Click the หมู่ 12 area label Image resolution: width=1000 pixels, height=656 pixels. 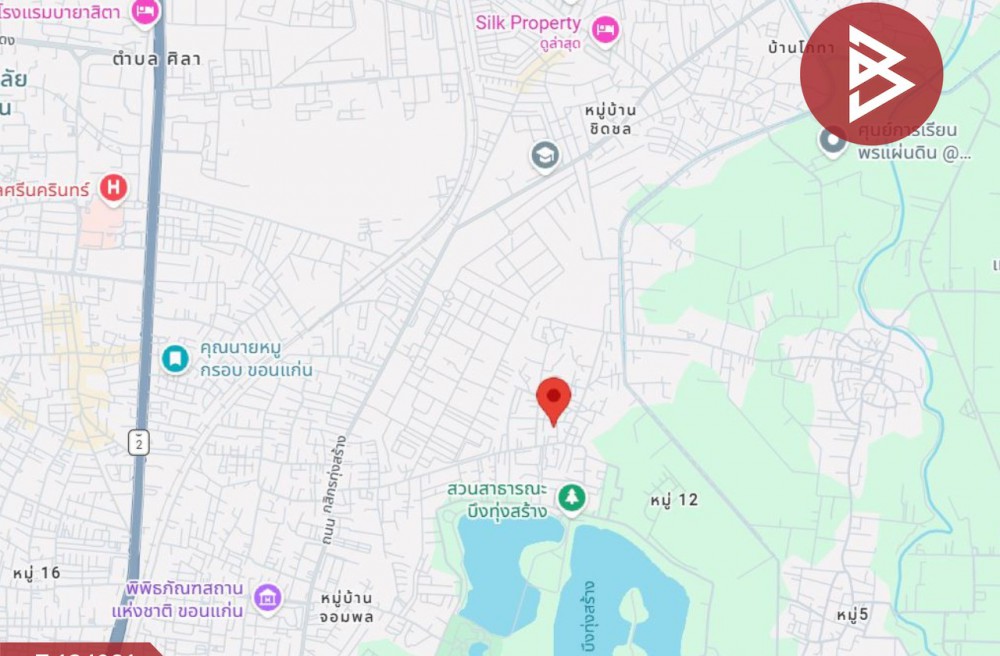click(674, 500)
